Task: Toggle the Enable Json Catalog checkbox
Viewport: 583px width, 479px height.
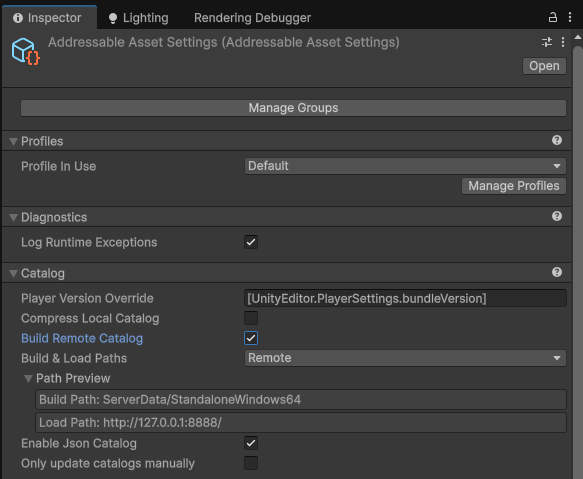Action: point(251,443)
